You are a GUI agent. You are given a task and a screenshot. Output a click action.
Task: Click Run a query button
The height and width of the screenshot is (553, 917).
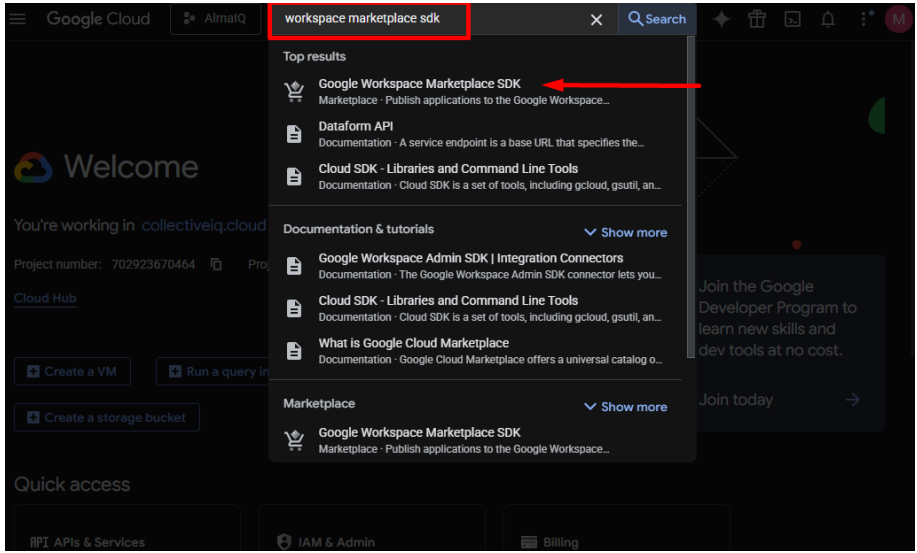pos(213,371)
